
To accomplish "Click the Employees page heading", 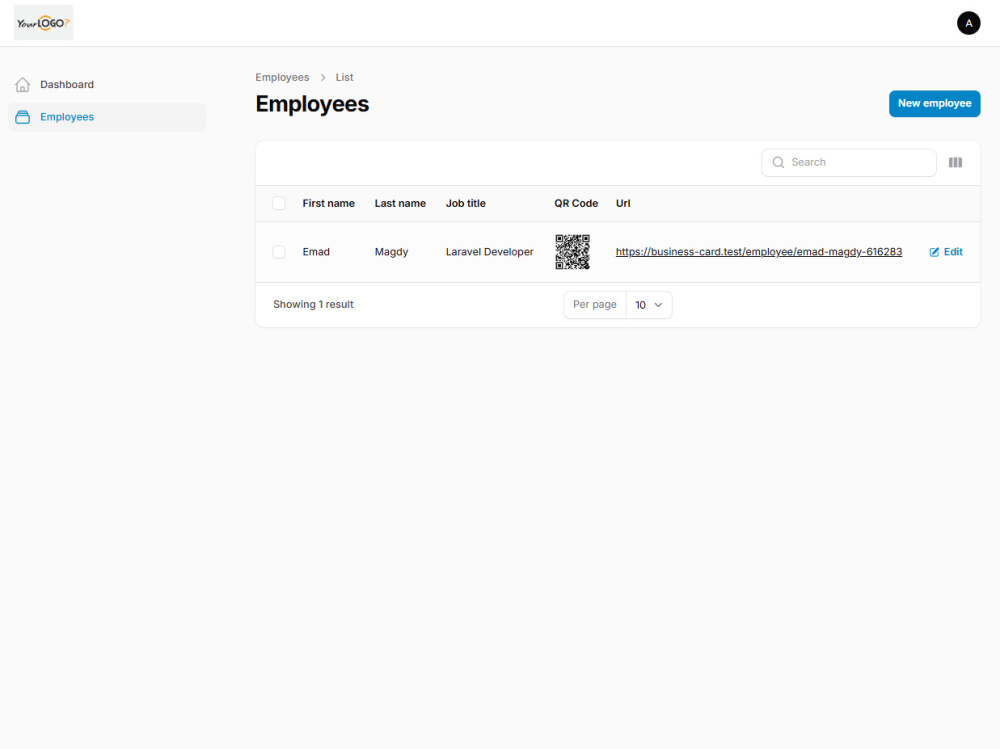I will click(x=312, y=104).
